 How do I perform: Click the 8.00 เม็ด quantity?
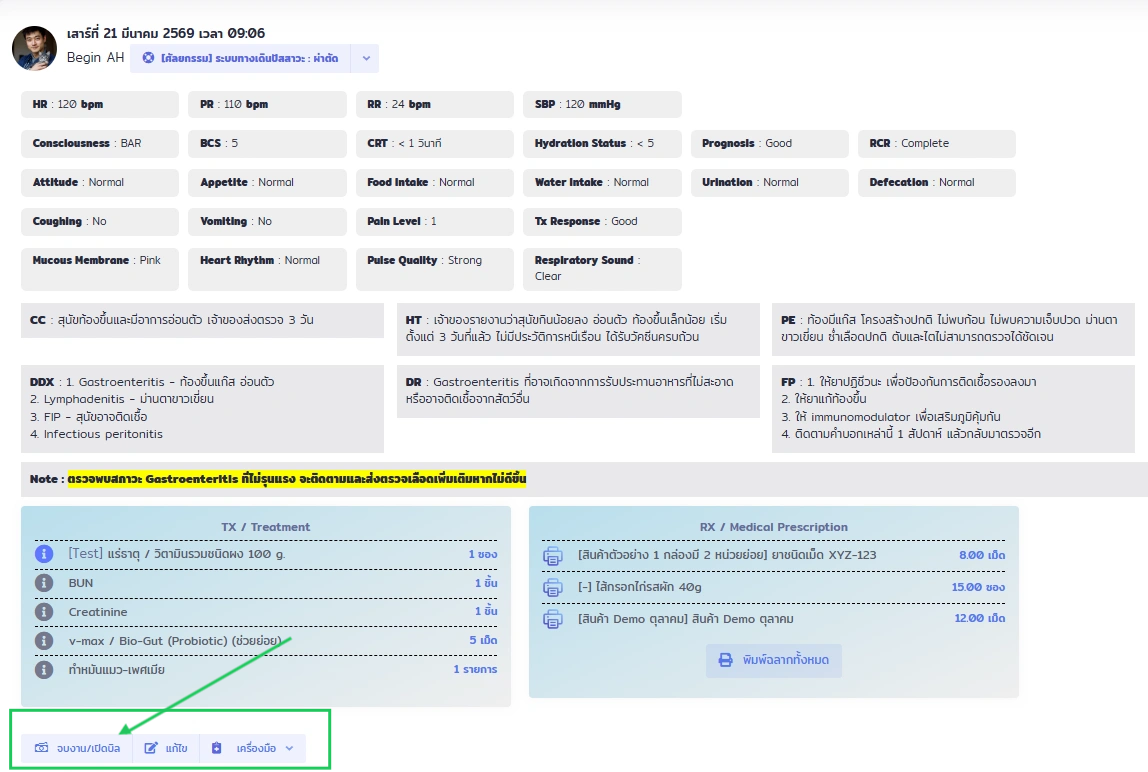pyautogui.click(x=982, y=555)
